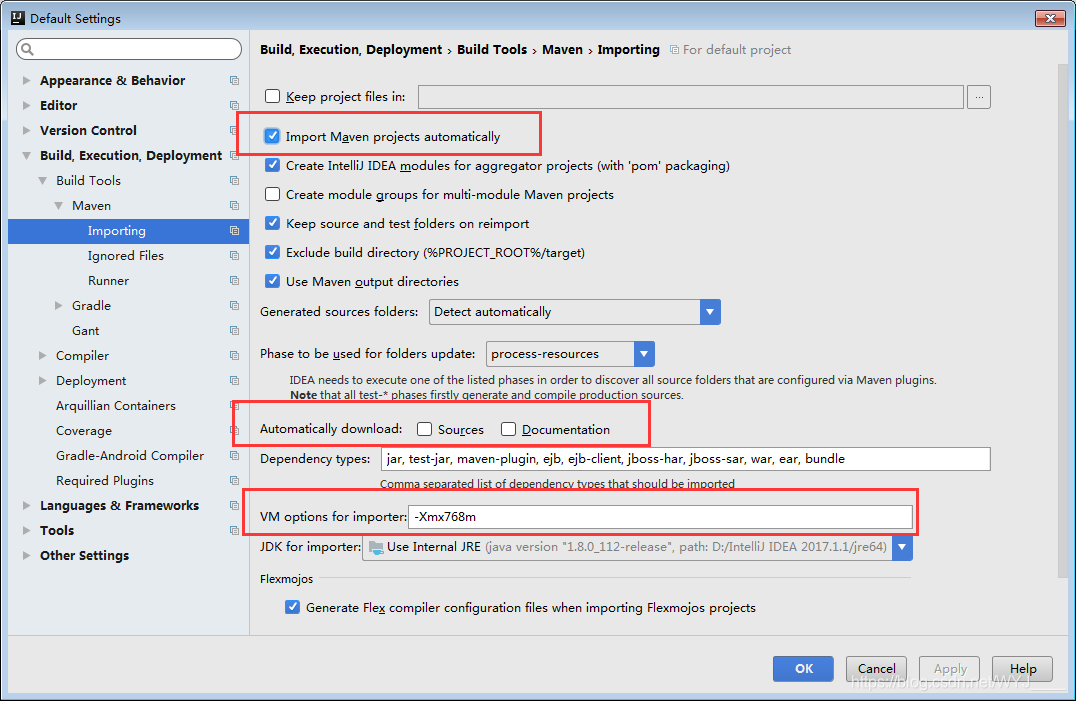The image size is (1076, 701).
Task: Click project-level icon beside Gant
Action: click(234, 331)
